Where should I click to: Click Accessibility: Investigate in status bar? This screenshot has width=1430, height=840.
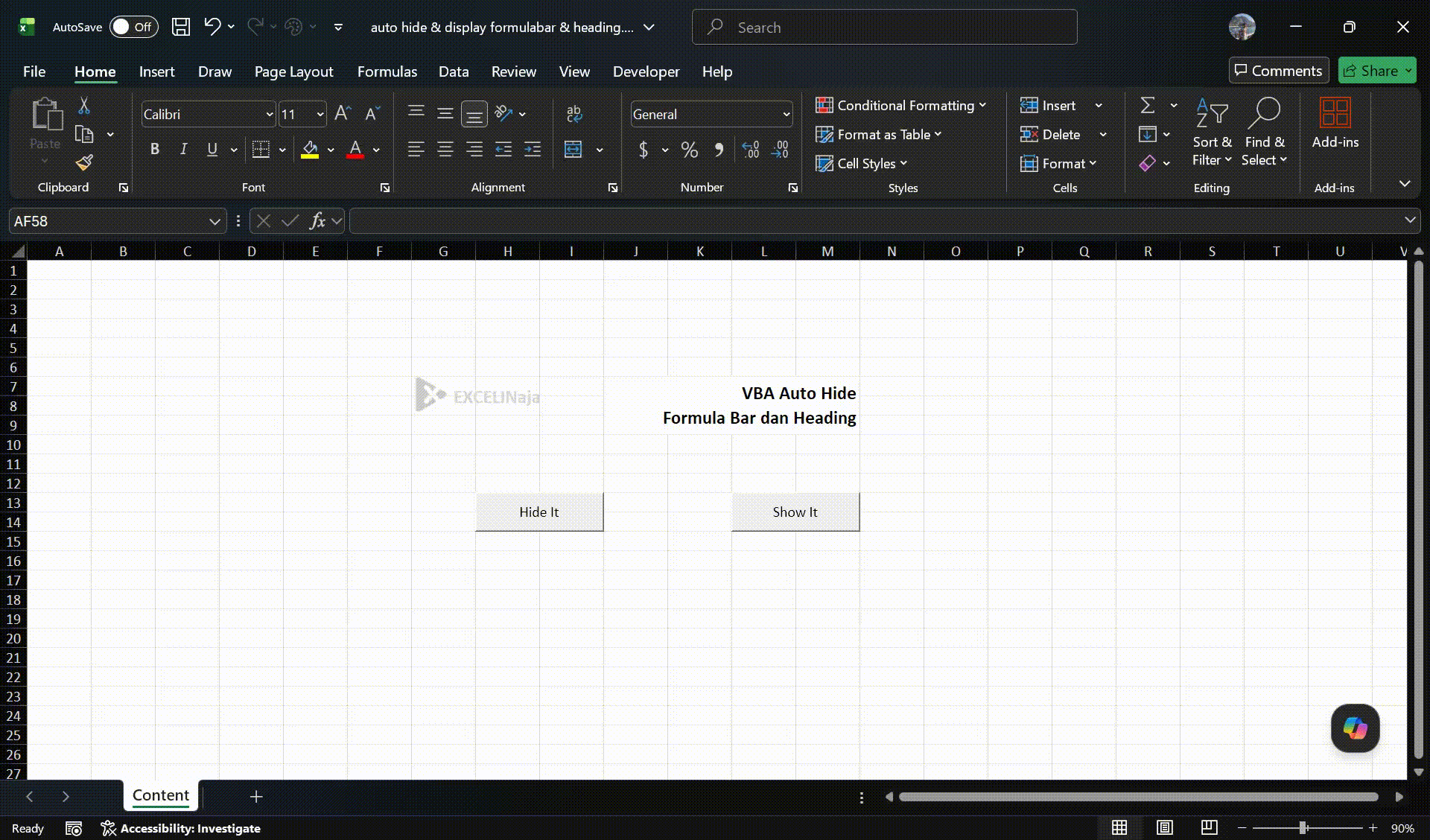click(181, 828)
